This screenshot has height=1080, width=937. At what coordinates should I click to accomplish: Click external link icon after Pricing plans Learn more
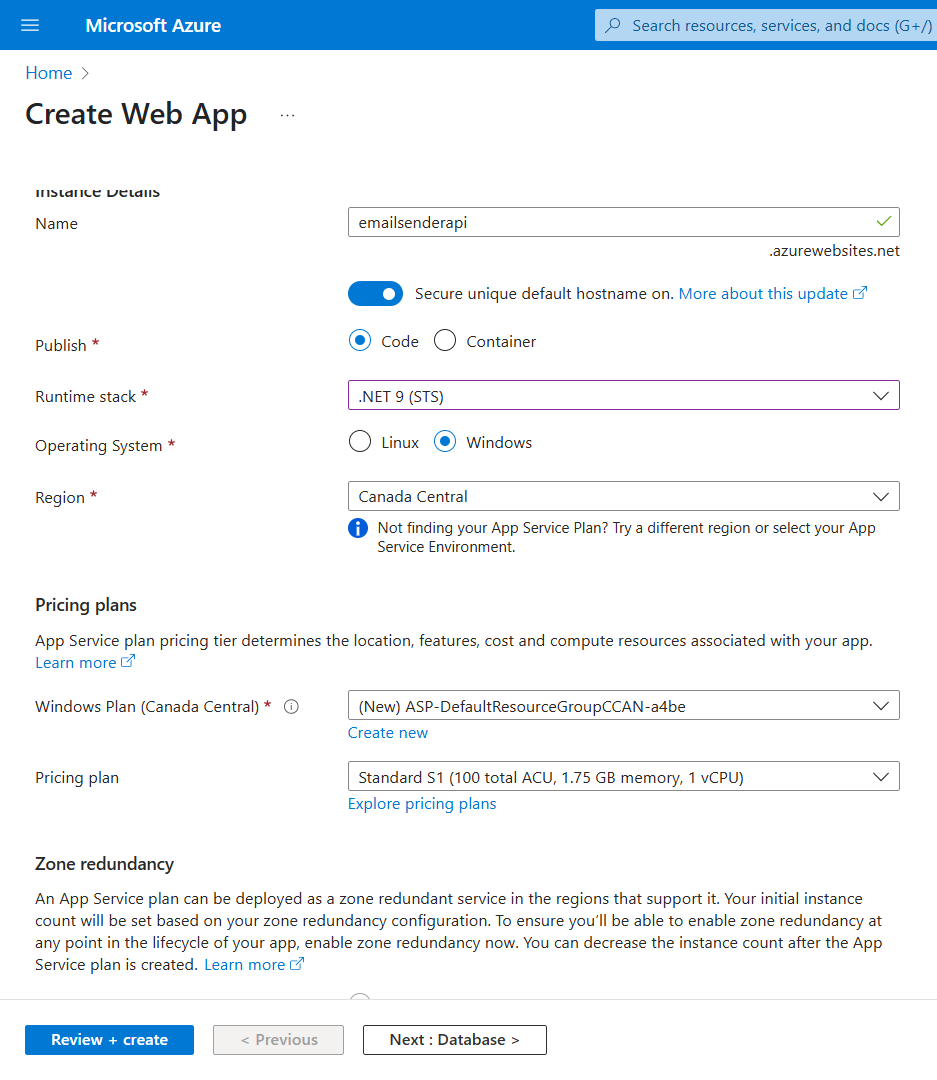[x=128, y=661]
